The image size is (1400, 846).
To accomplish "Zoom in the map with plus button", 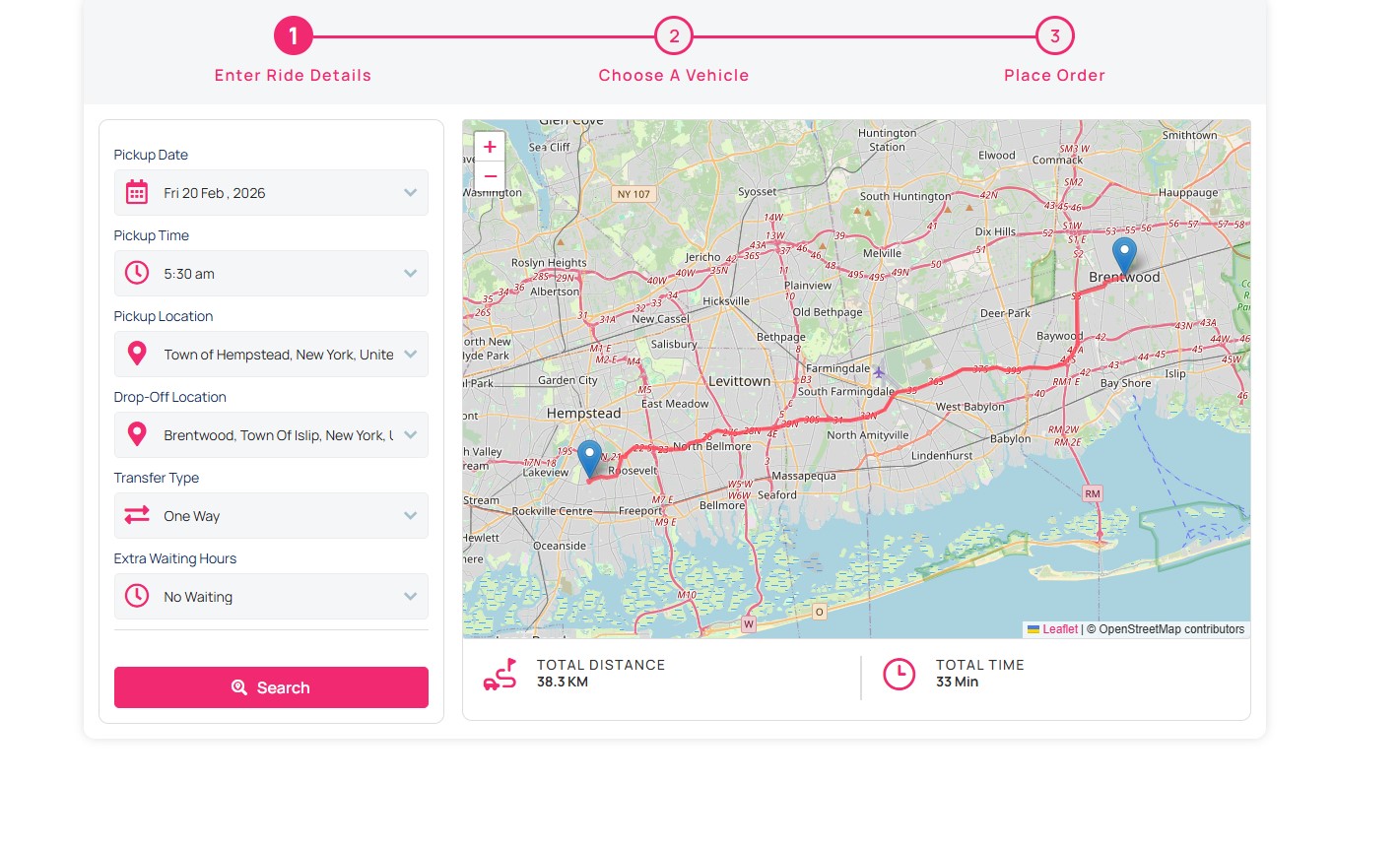I will [490, 147].
